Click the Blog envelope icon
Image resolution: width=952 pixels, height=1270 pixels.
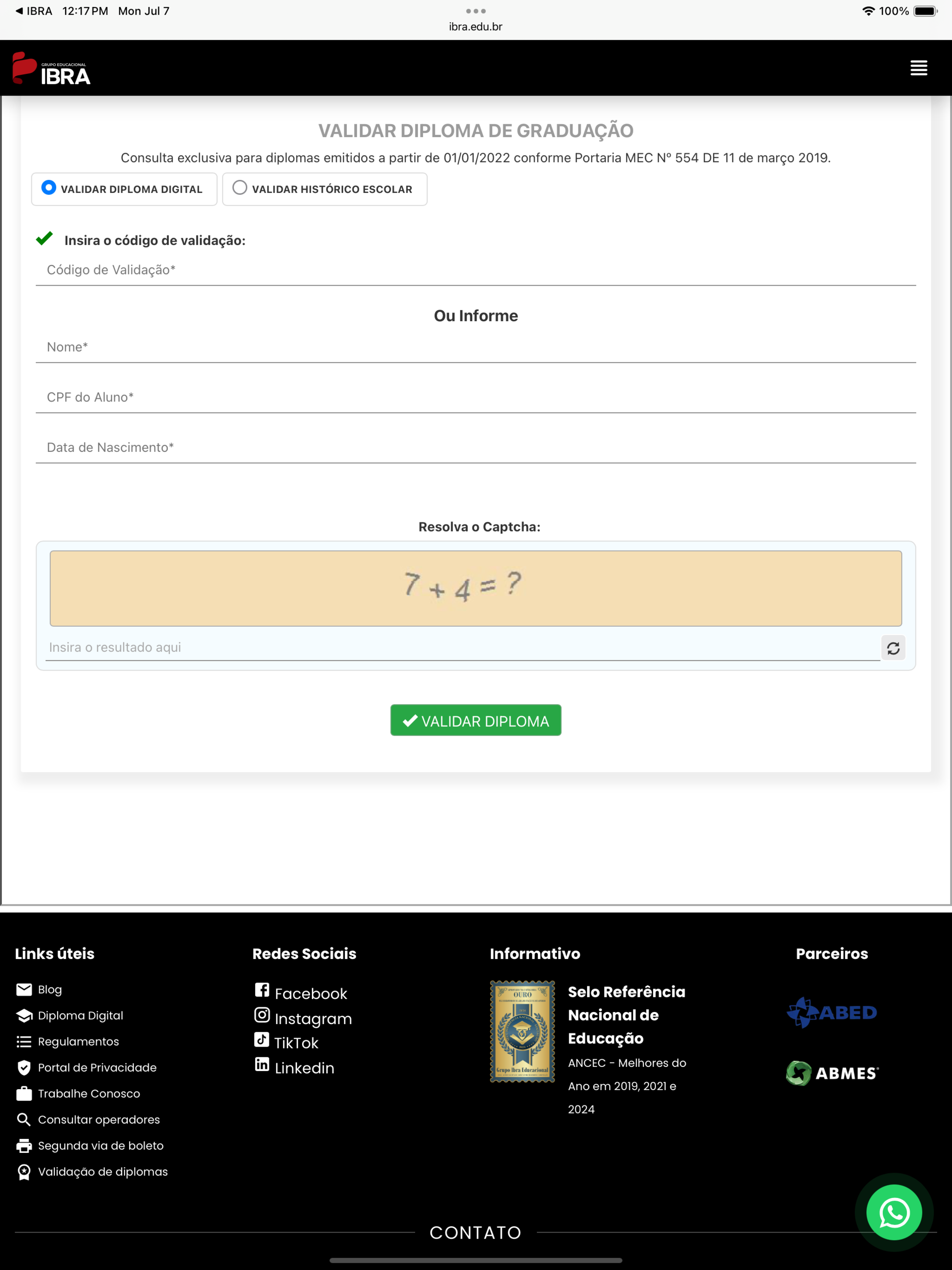(24, 989)
